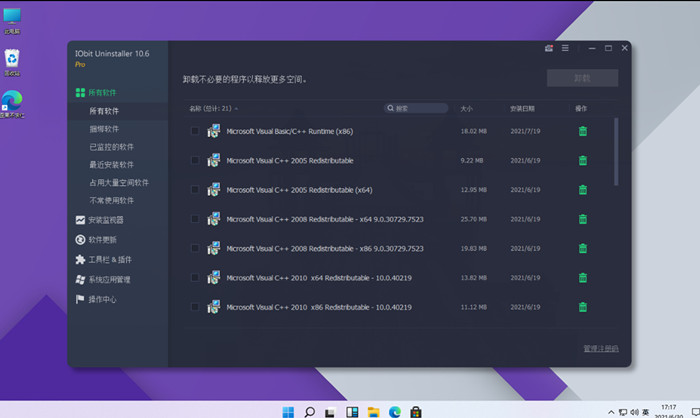700x418 pixels.
Task: Sort by 安装日期 column header
Action: 522,109
